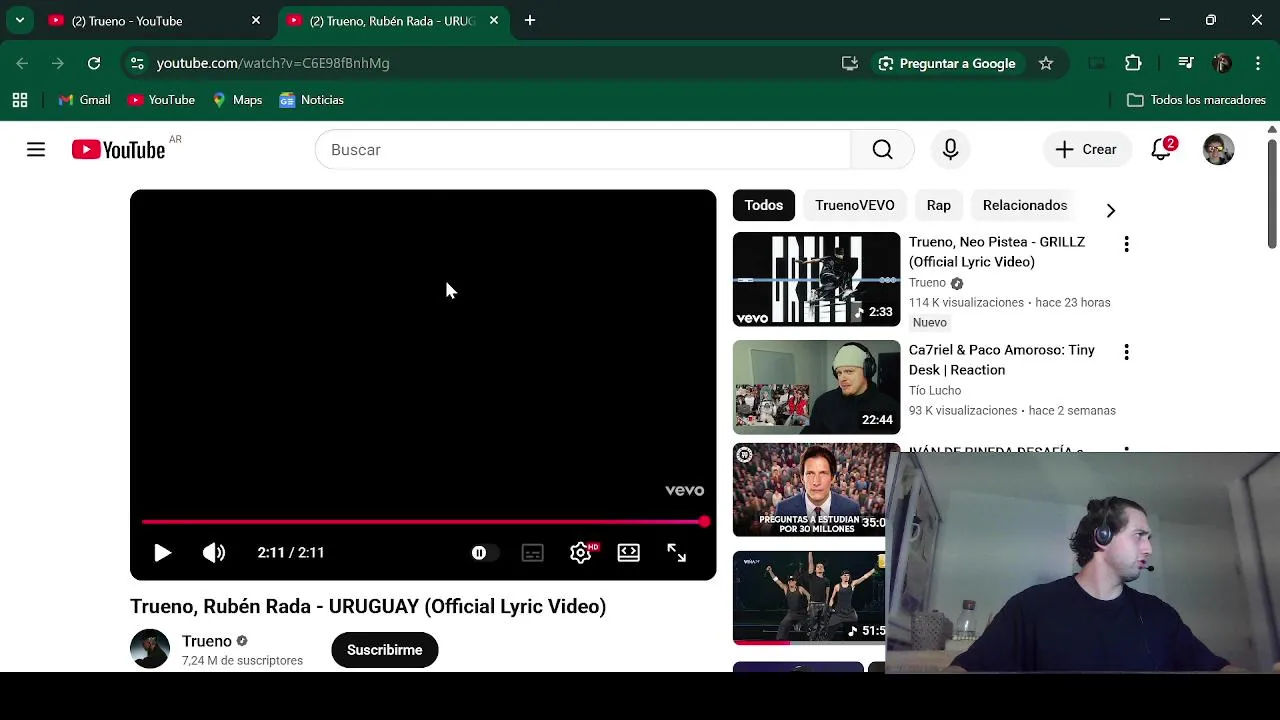Click video title Trueno, Rubén Rada - URUGUAY
The height and width of the screenshot is (720, 1280).
(x=368, y=606)
